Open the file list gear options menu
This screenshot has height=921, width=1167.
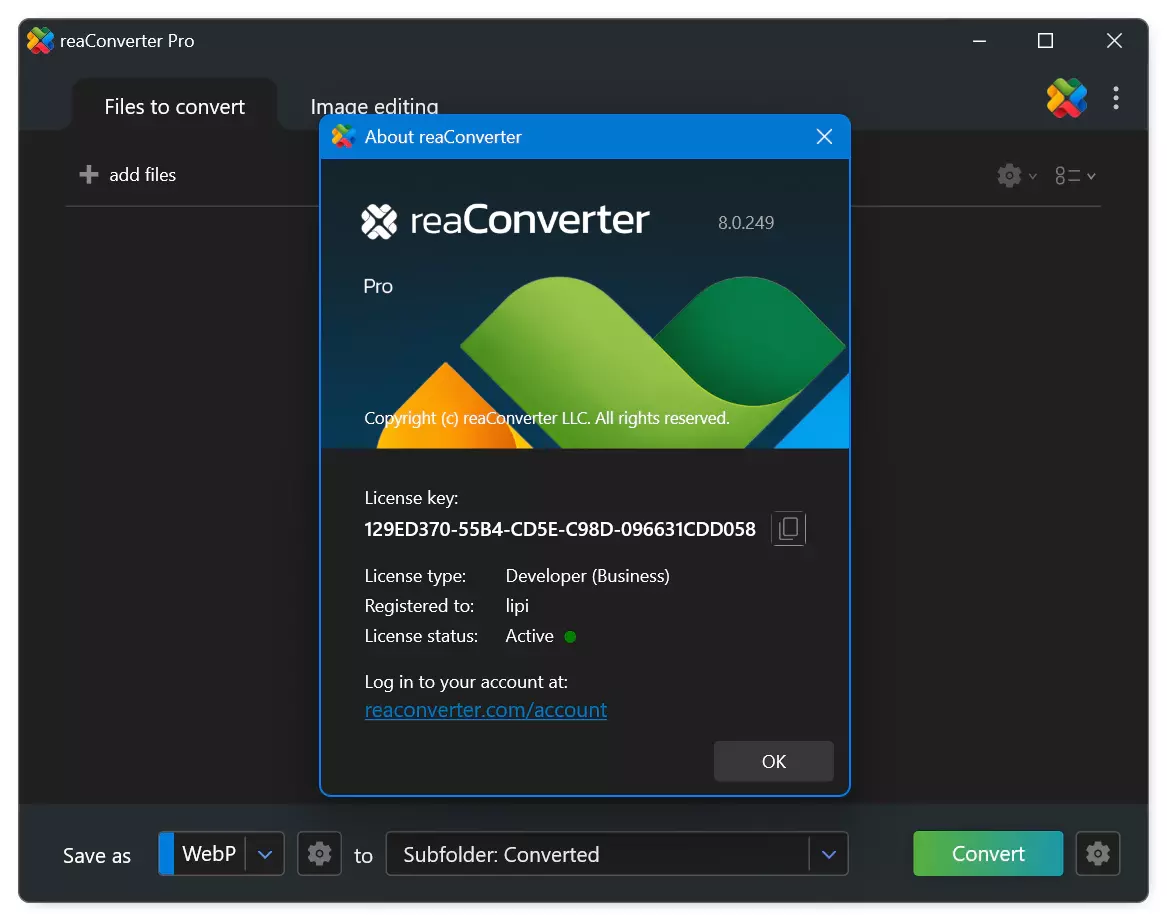point(1016,176)
